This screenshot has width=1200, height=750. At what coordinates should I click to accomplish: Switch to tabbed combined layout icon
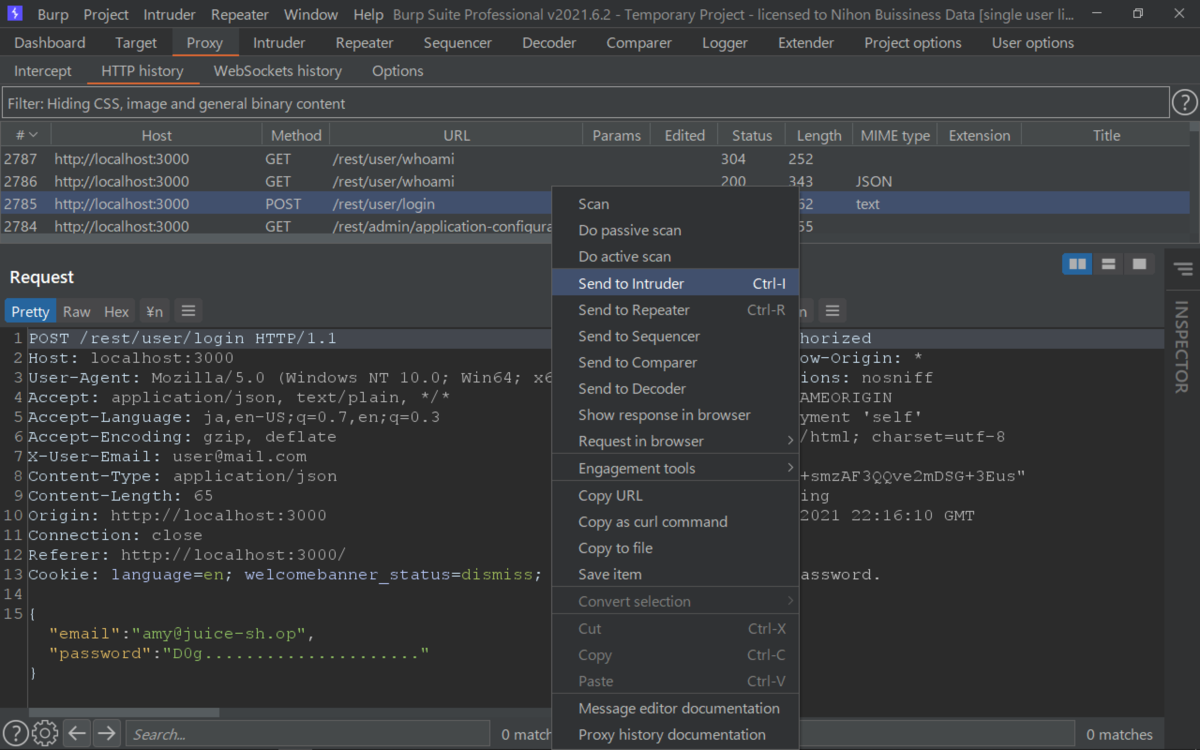point(1139,264)
